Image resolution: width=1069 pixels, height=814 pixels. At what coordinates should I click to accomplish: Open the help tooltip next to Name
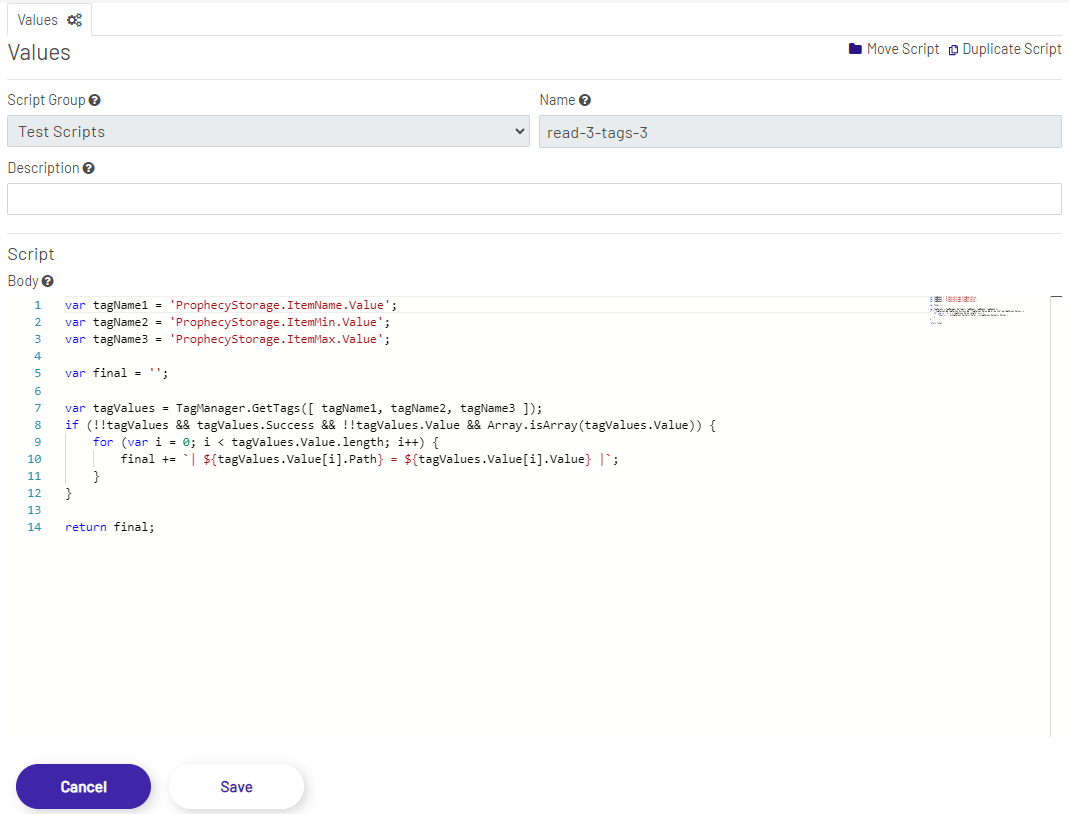point(585,99)
